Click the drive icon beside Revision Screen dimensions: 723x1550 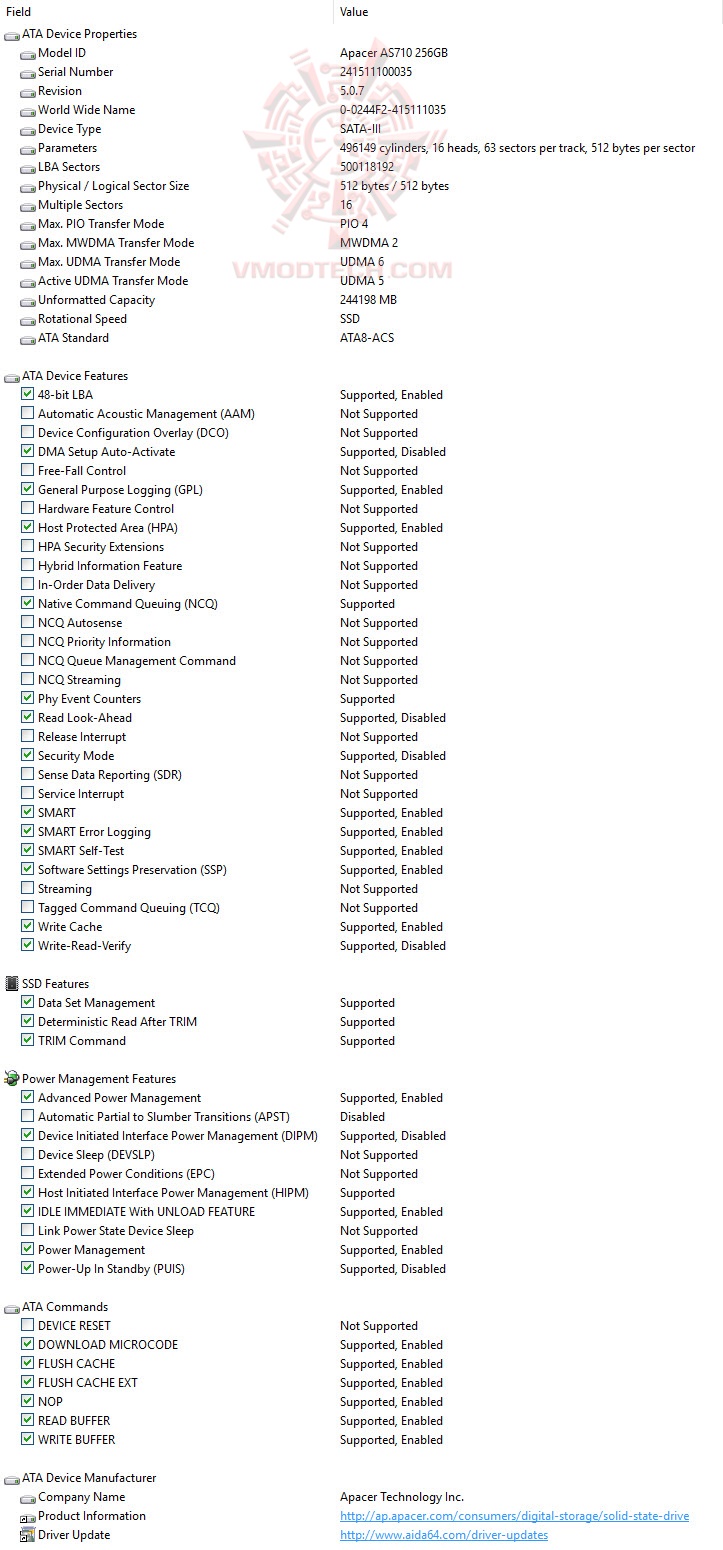(x=28, y=91)
